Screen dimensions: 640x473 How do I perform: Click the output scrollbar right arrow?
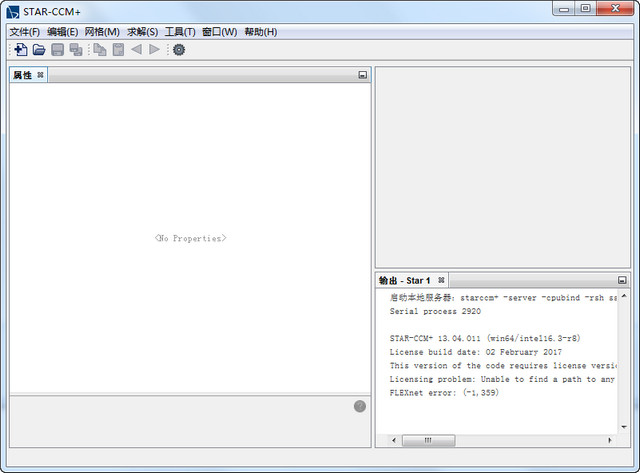tap(610, 440)
